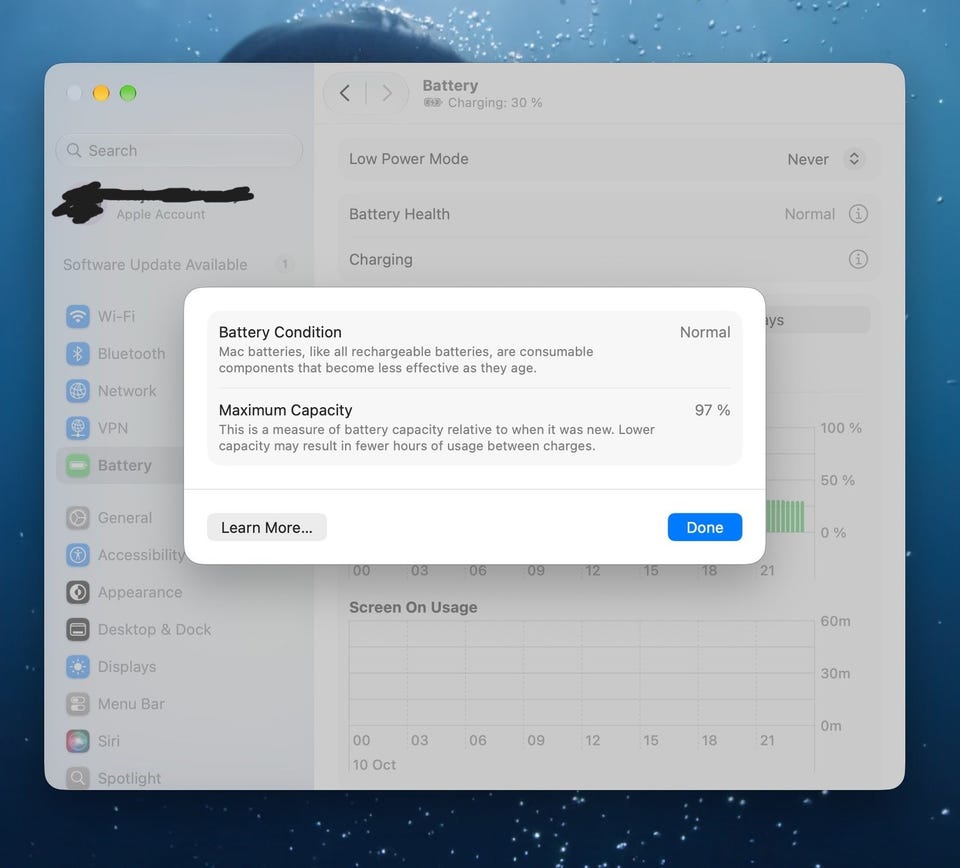This screenshot has width=960, height=868.
Task: Go back using the left chevron
Action: pos(345,93)
